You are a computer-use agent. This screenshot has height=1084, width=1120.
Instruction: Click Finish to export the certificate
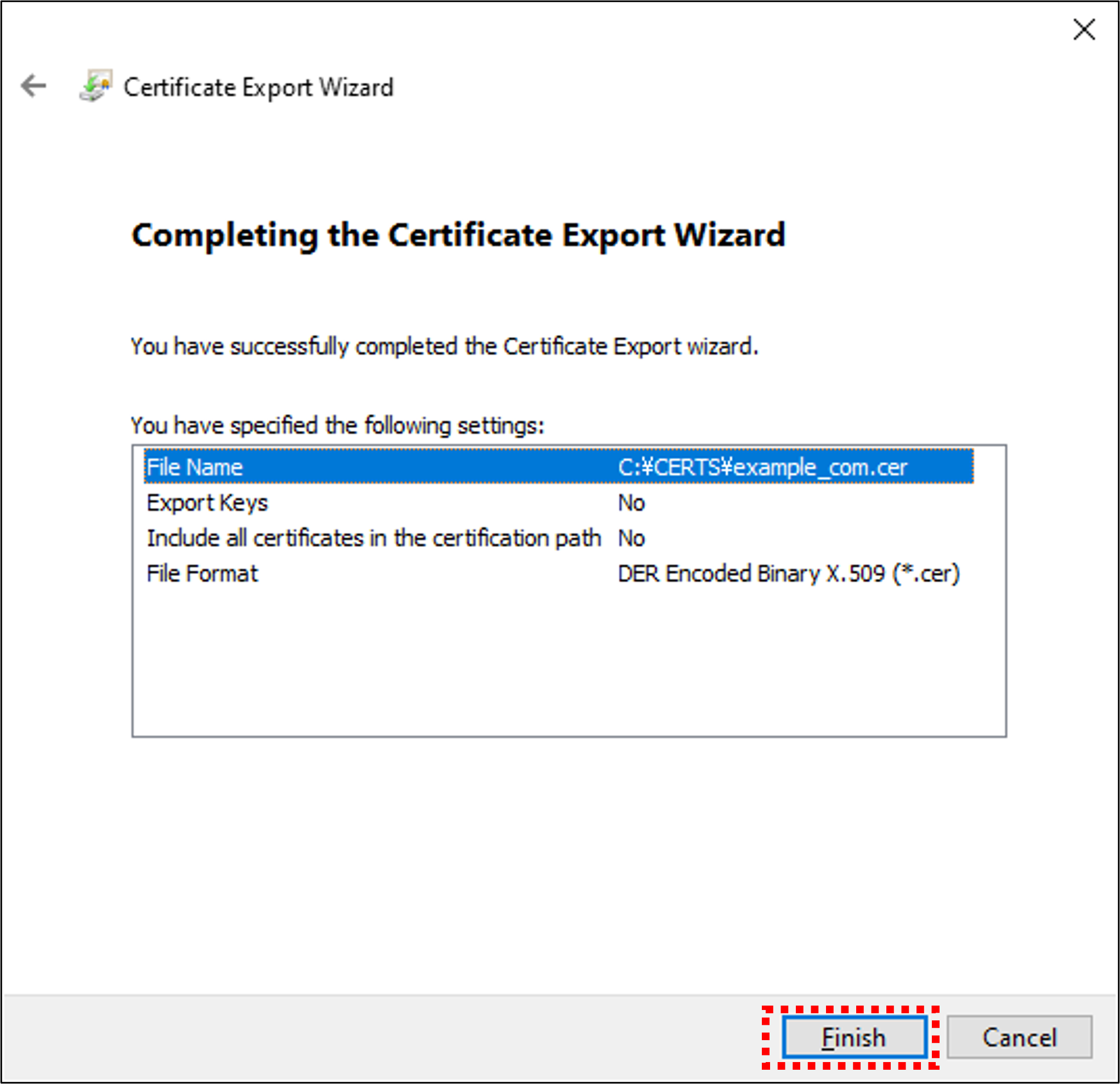(x=854, y=1037)
